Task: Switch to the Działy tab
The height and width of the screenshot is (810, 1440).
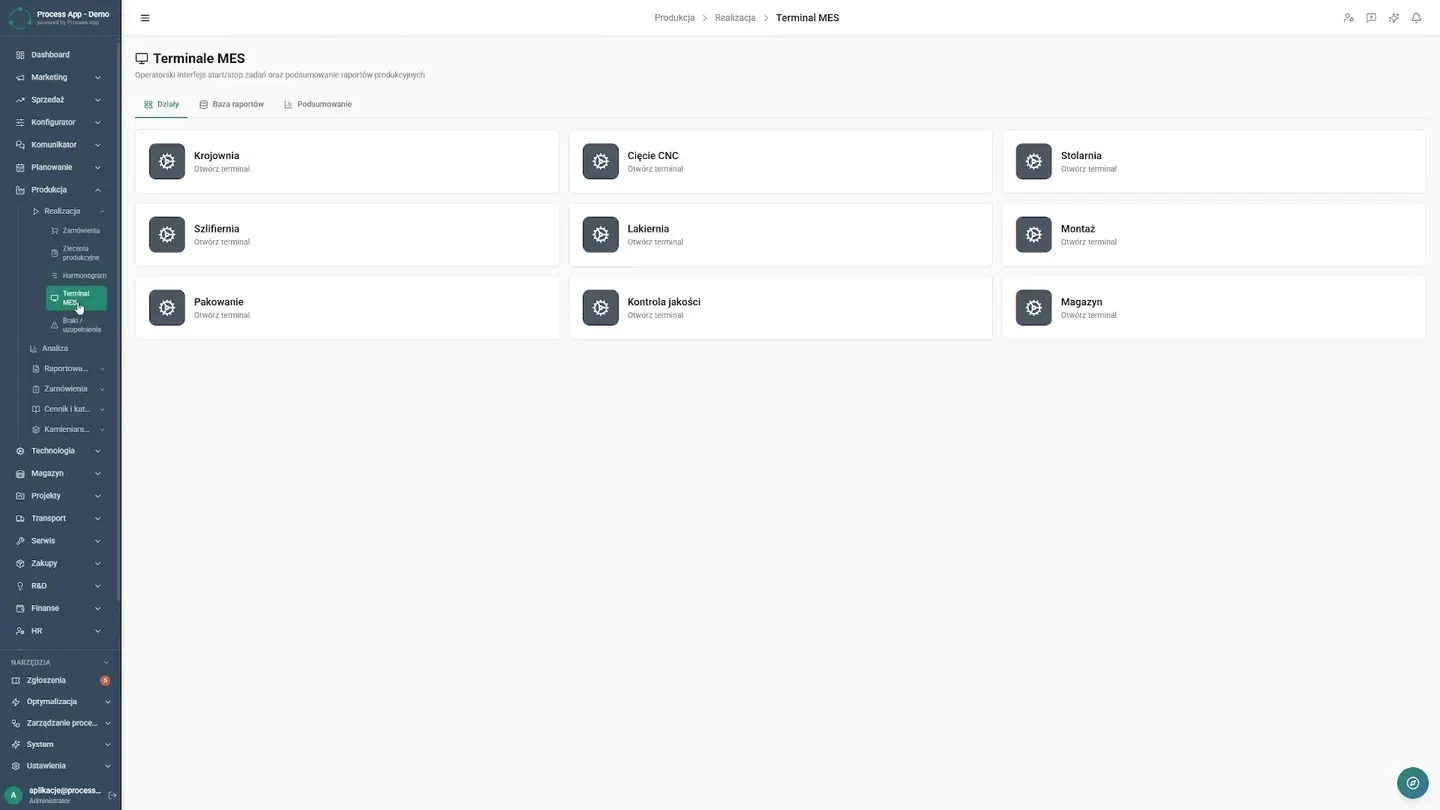Action: pyautogui.click(x=161, y=104)
